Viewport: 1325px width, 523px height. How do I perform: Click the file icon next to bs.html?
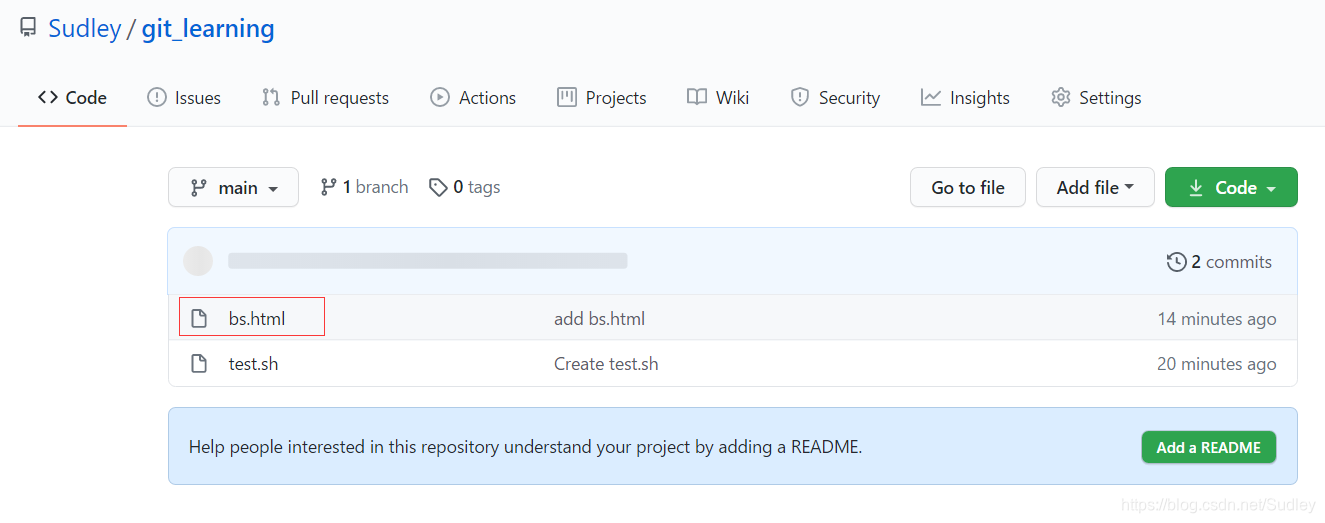(x=199, y=319)
